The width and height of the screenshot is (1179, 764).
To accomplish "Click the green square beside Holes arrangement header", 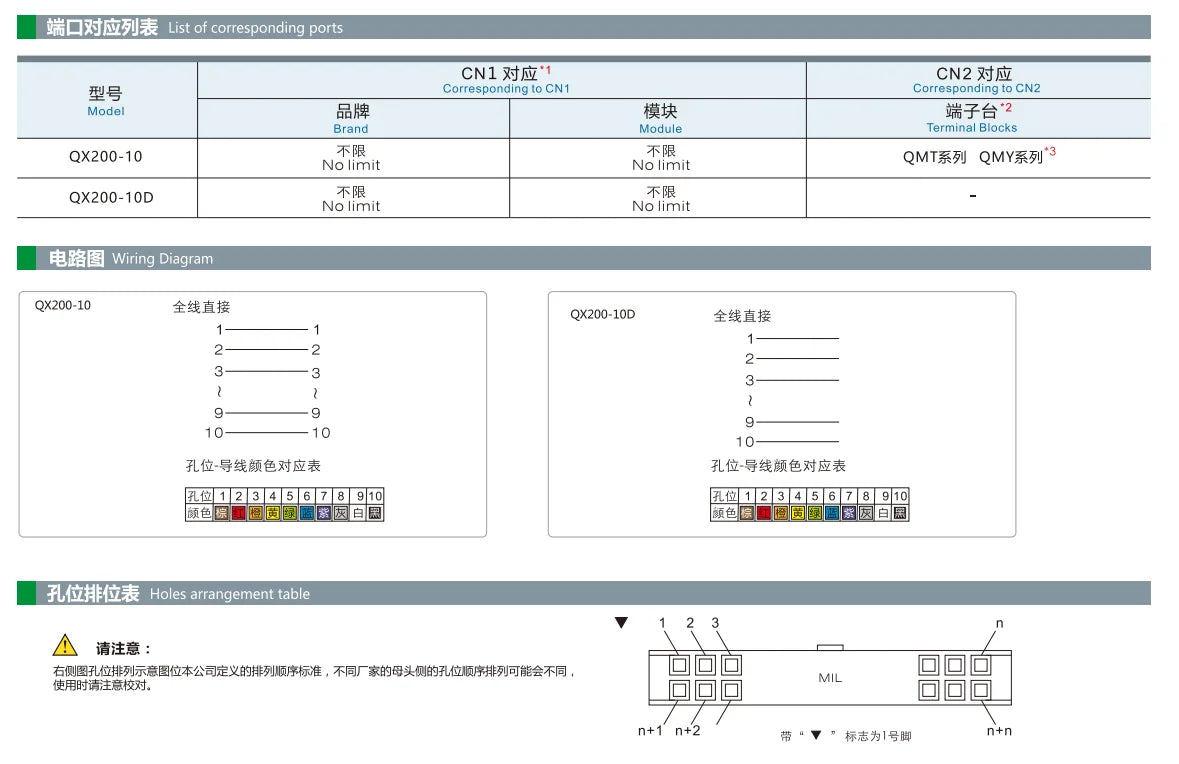I will pyautogui.click(x=26, y=593).
